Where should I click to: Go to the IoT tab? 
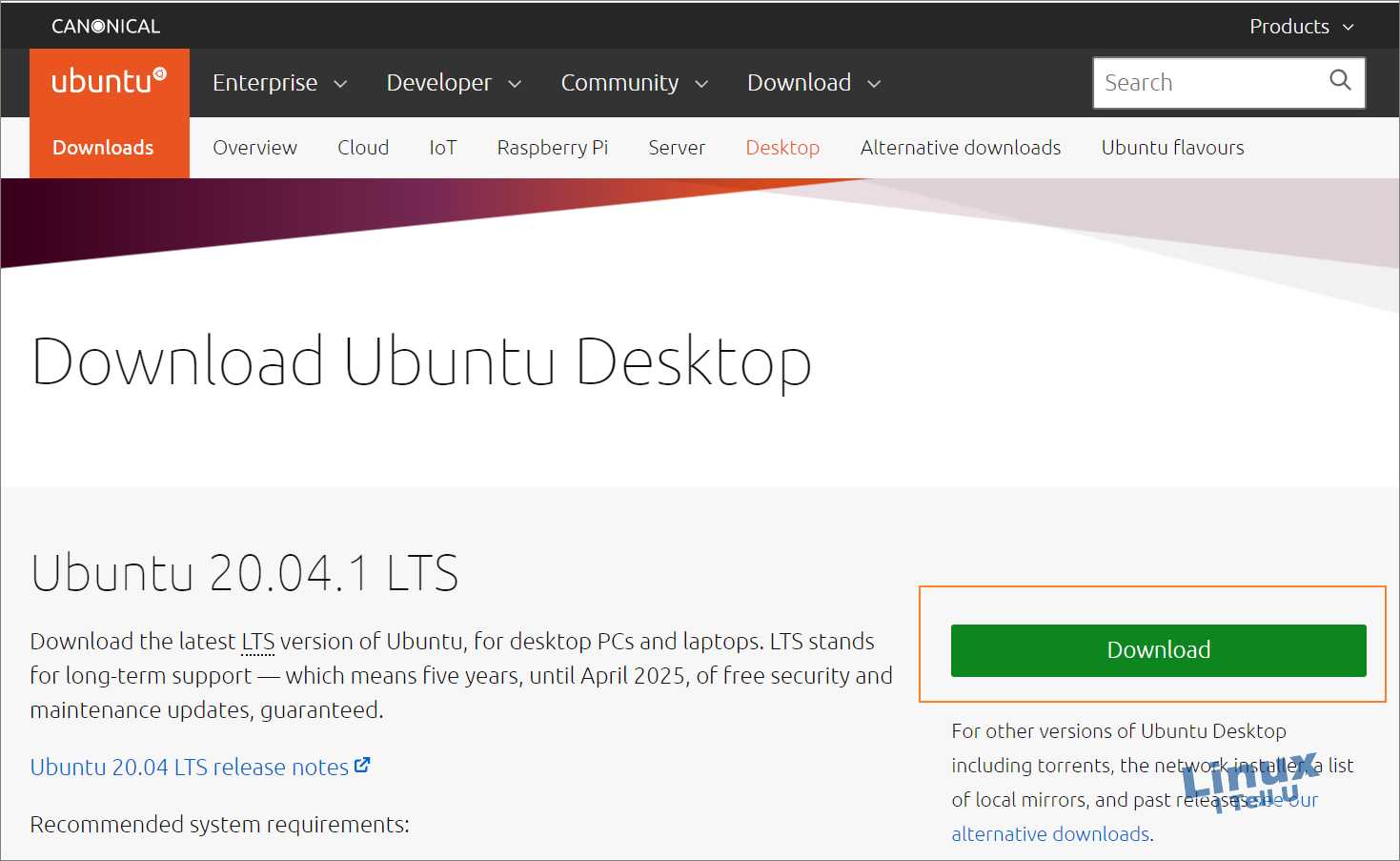(443, 148)
